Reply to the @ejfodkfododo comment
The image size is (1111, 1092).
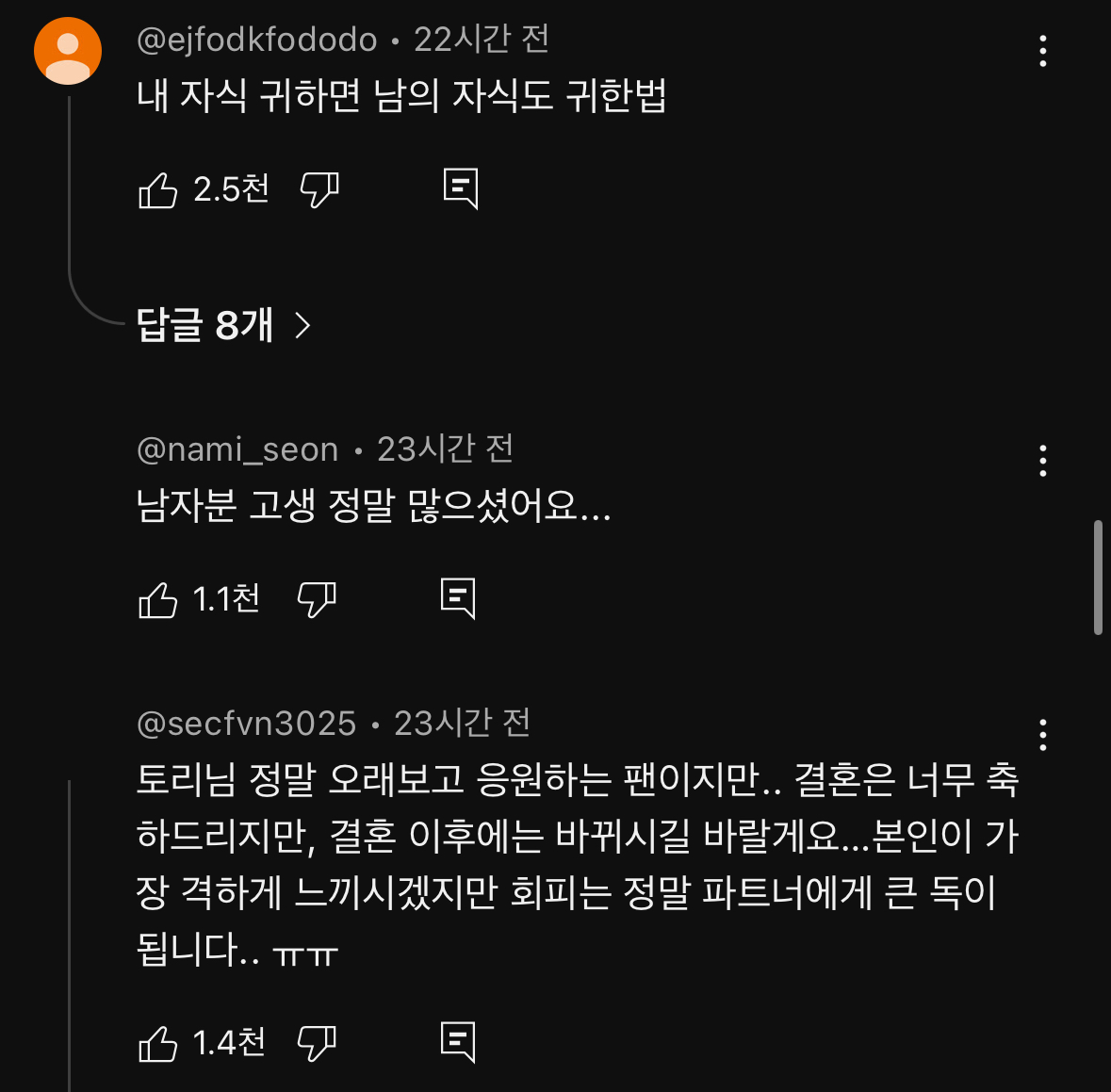click(461, 189)
